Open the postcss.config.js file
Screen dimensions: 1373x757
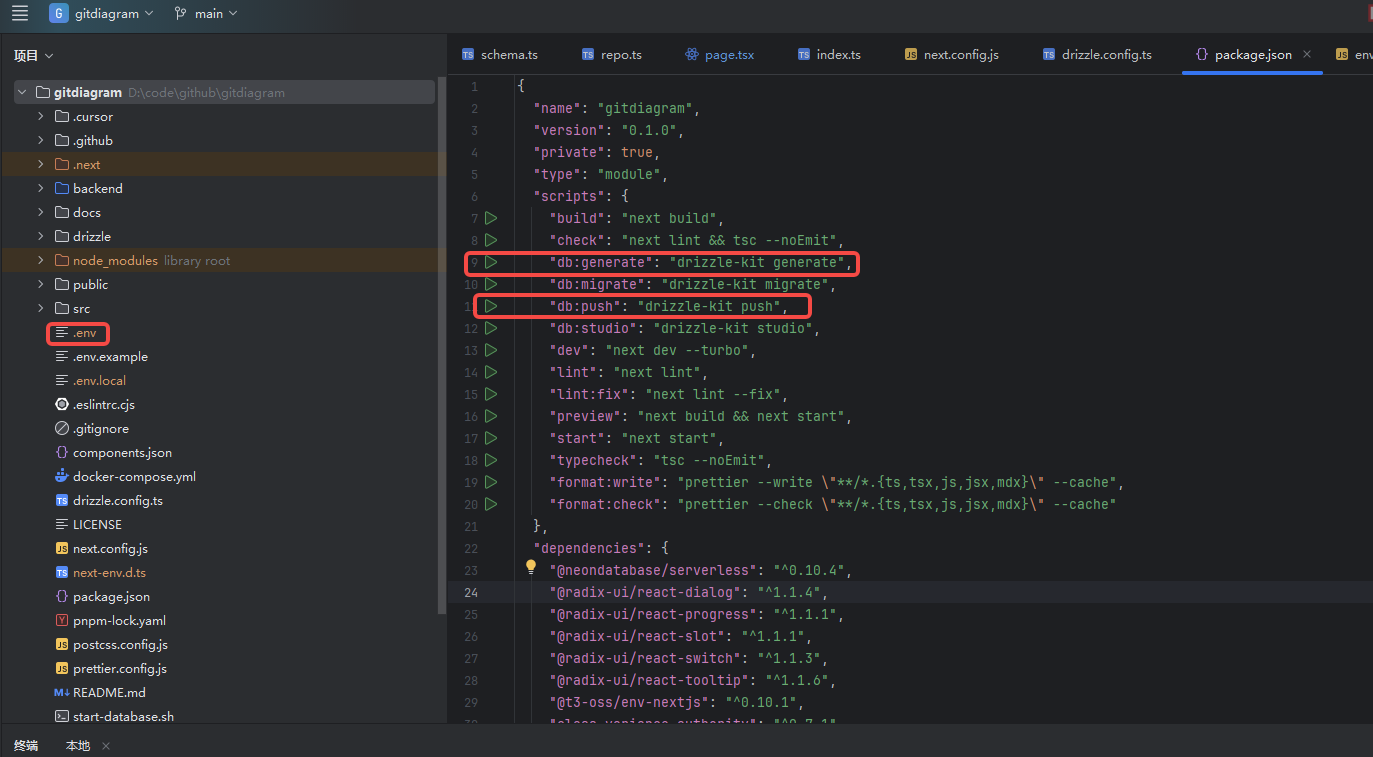point(111,644)
